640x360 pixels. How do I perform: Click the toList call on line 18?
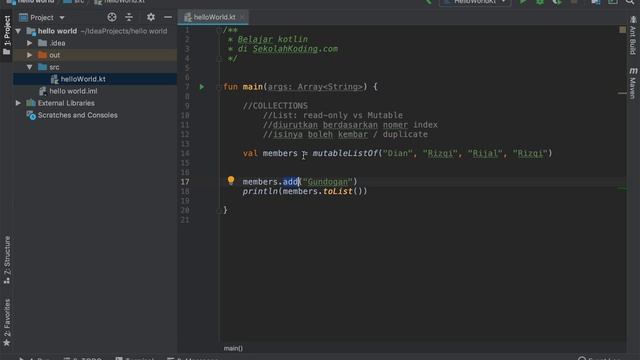[338, 191]
